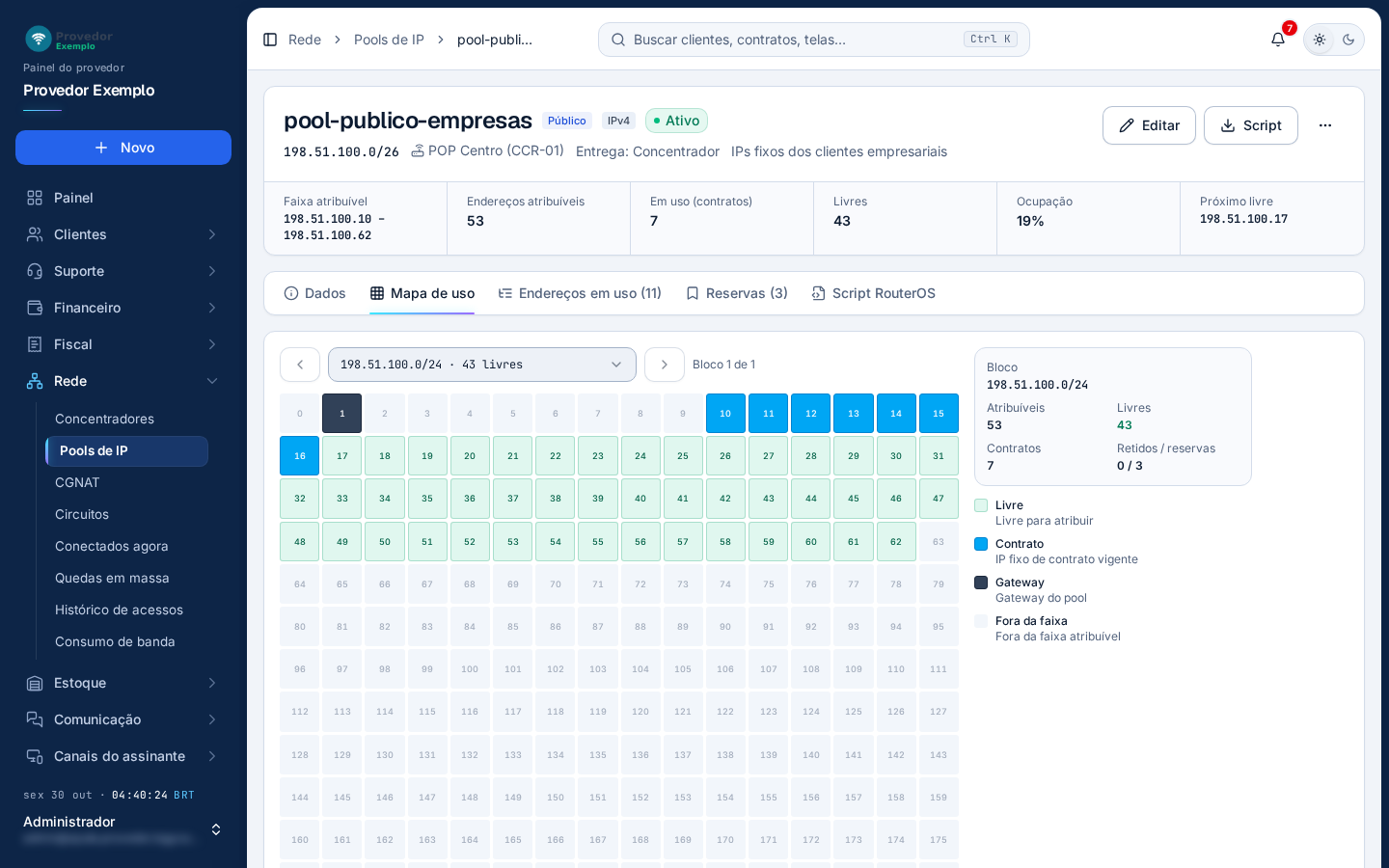Go to previous block arrow
The height and width of the screenshot is (868, 1389).
coord(300,365)
